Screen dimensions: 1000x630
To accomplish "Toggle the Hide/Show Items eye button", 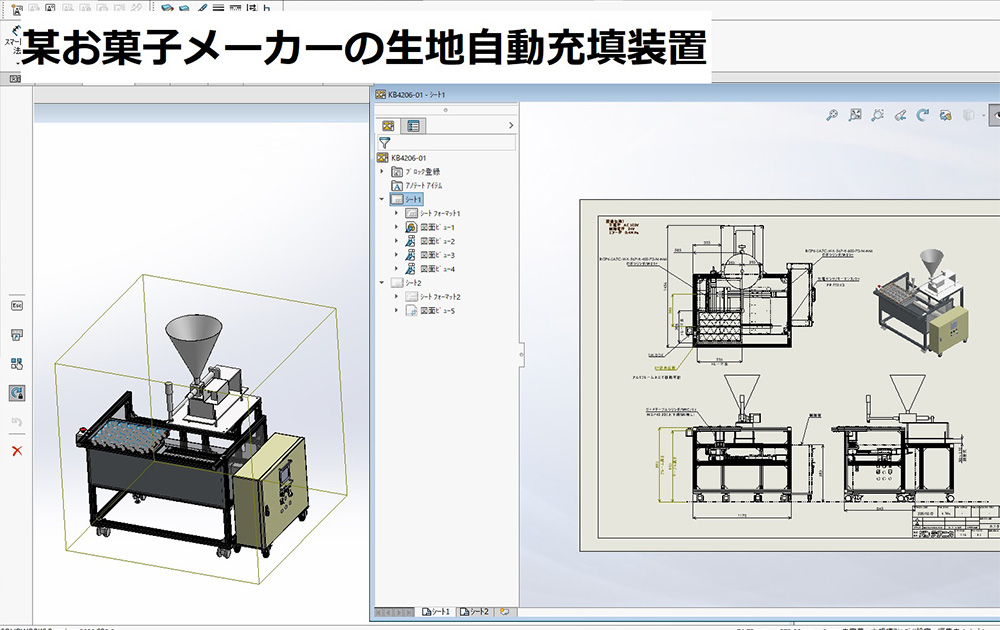I will click(x=994, y=115).
